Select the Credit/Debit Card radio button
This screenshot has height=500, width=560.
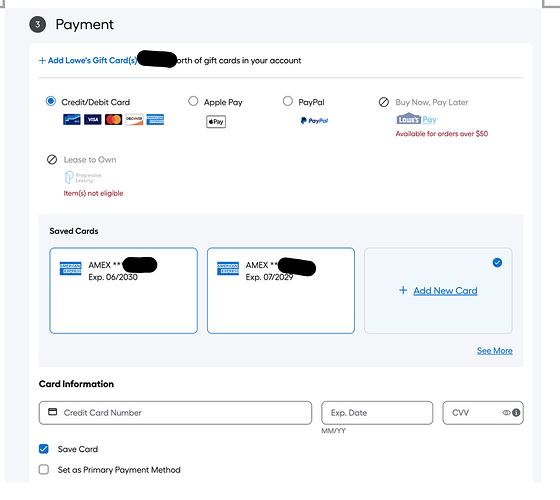click(51, 101)
